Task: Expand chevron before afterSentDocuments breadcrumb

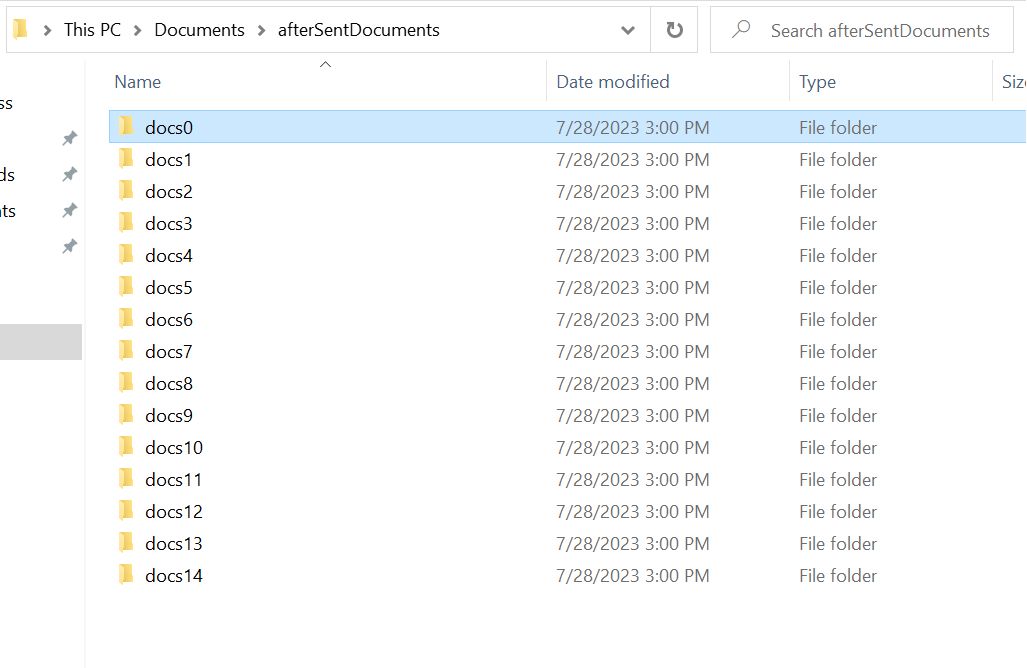Action: [261, 30]
